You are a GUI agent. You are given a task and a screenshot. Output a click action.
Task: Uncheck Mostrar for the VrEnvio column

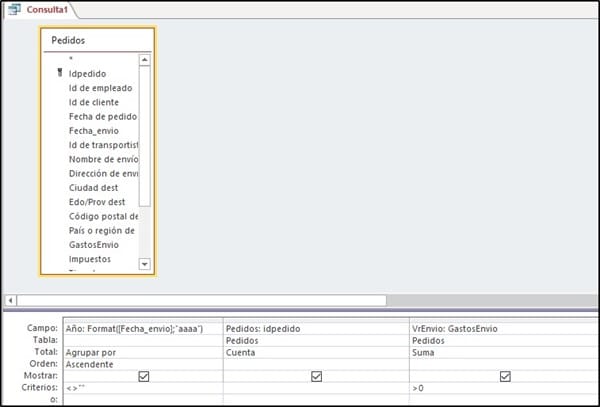click(x=505, y=377)
